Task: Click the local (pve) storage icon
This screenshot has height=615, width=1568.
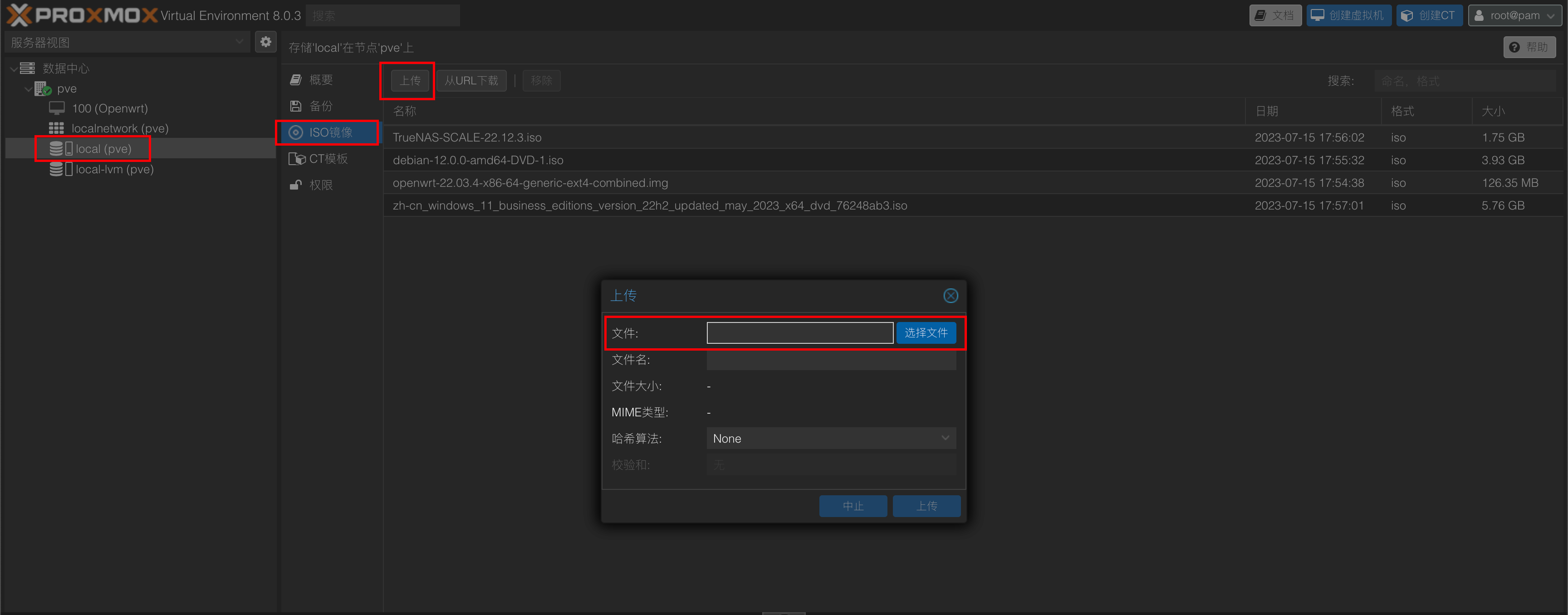Action: [x=61, y=148]
